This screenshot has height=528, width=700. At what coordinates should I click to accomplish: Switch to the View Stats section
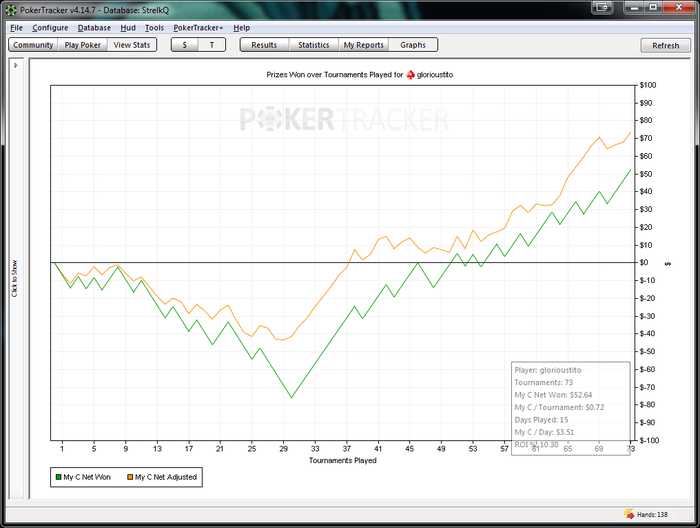(132, 45)
